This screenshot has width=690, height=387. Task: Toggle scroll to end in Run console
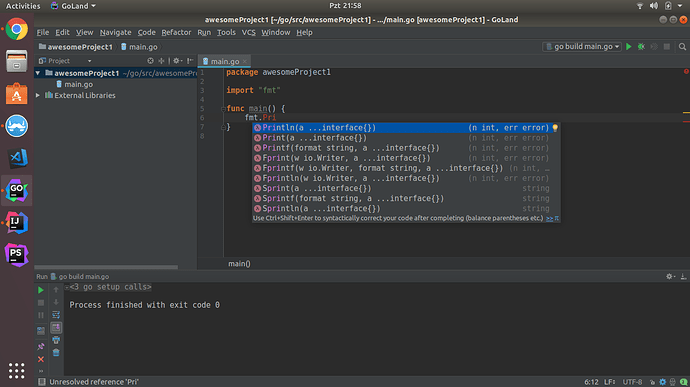[x=56, y=328]
